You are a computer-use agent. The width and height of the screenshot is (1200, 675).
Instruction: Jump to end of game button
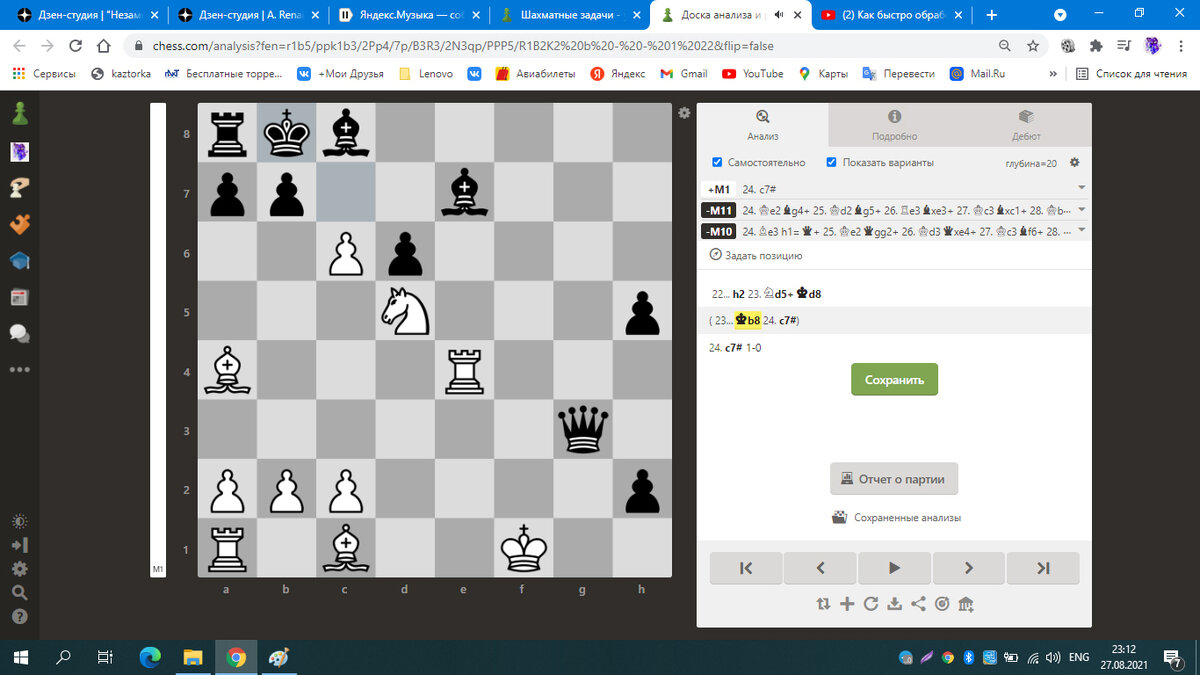point(1043,568)
